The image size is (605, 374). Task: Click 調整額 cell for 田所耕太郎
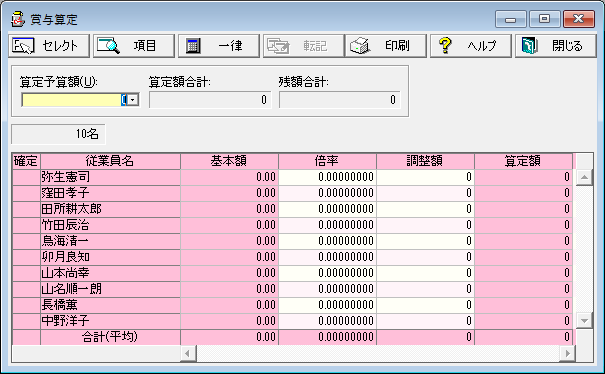click(425, 209)
